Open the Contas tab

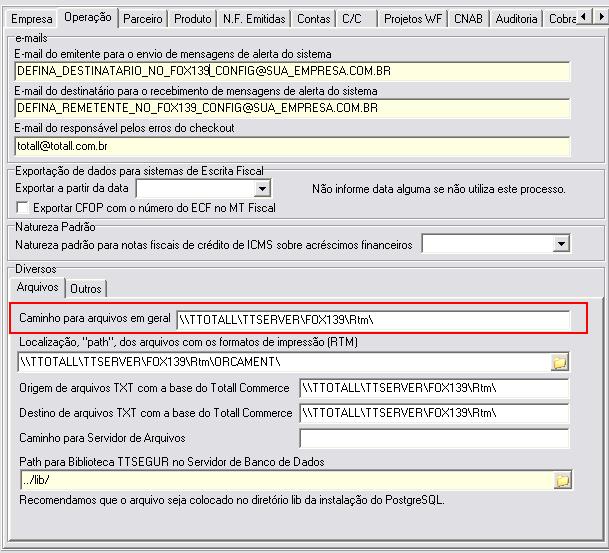click(314, 19)
